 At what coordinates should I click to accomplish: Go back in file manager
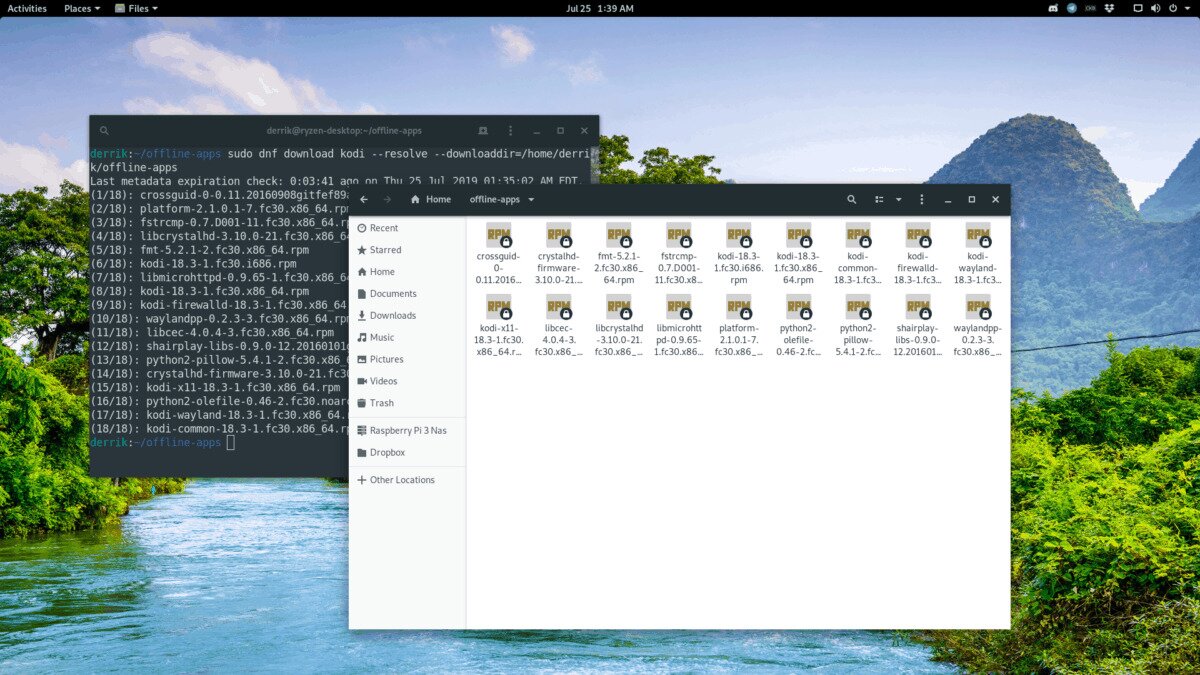tap(364, 200)
